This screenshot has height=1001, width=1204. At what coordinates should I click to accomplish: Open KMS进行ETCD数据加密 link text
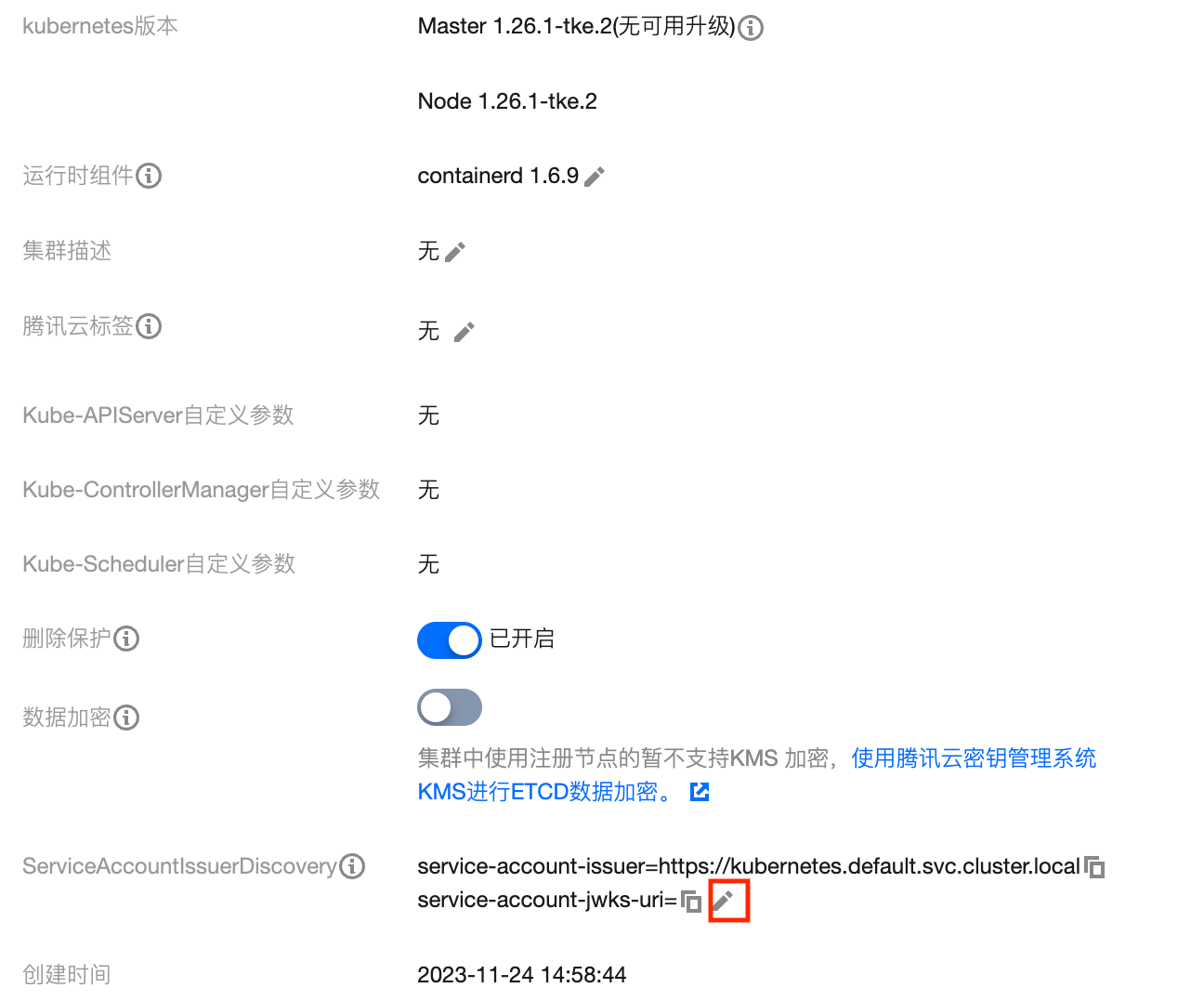pos(544,792)
